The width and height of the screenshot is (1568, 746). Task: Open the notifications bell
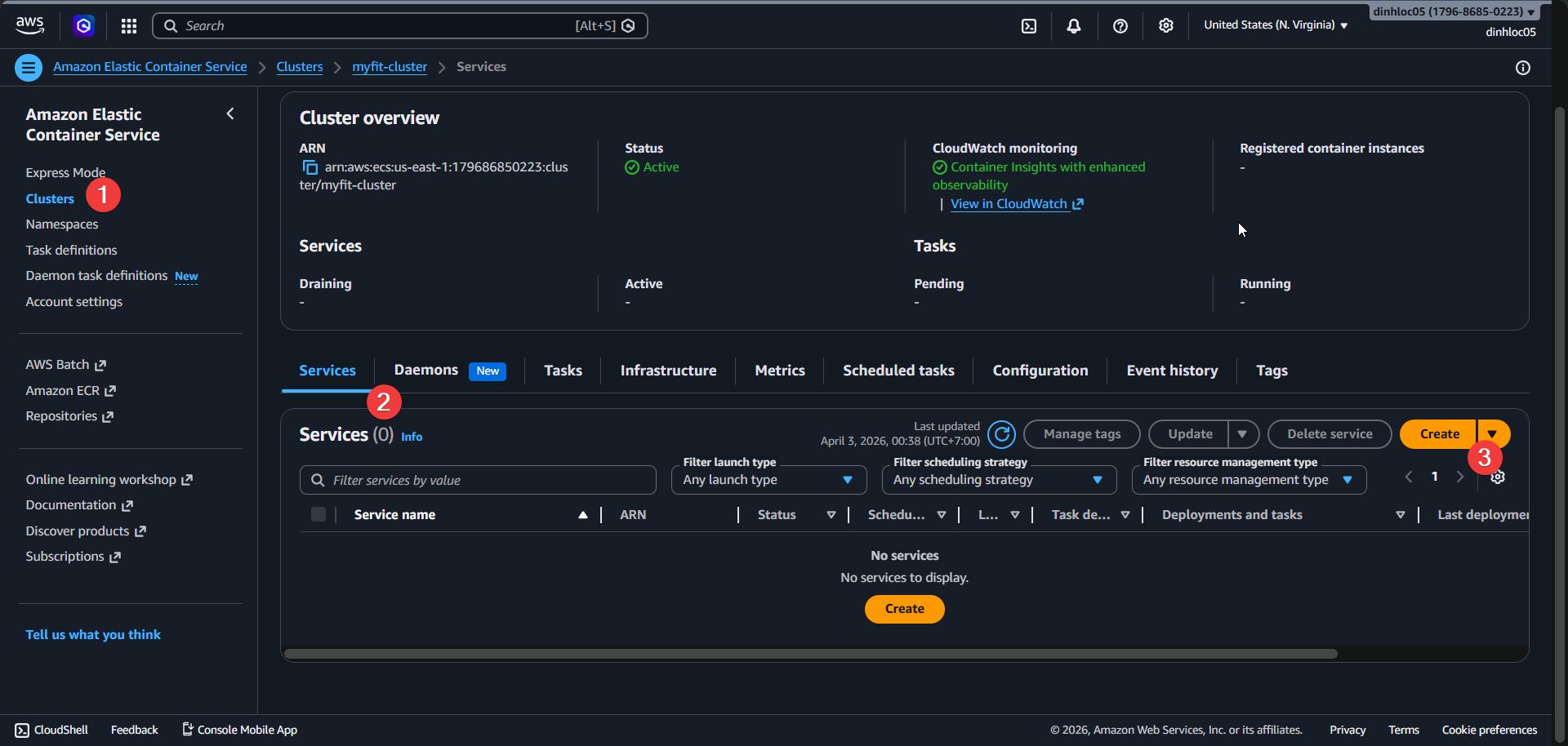(x=1072, y=25)
